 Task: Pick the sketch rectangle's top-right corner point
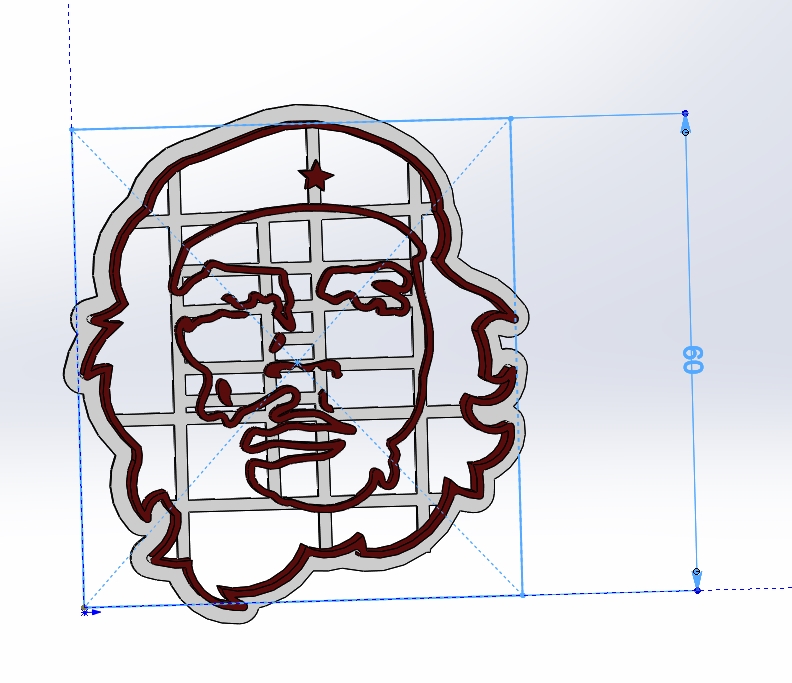pos(511,119)
